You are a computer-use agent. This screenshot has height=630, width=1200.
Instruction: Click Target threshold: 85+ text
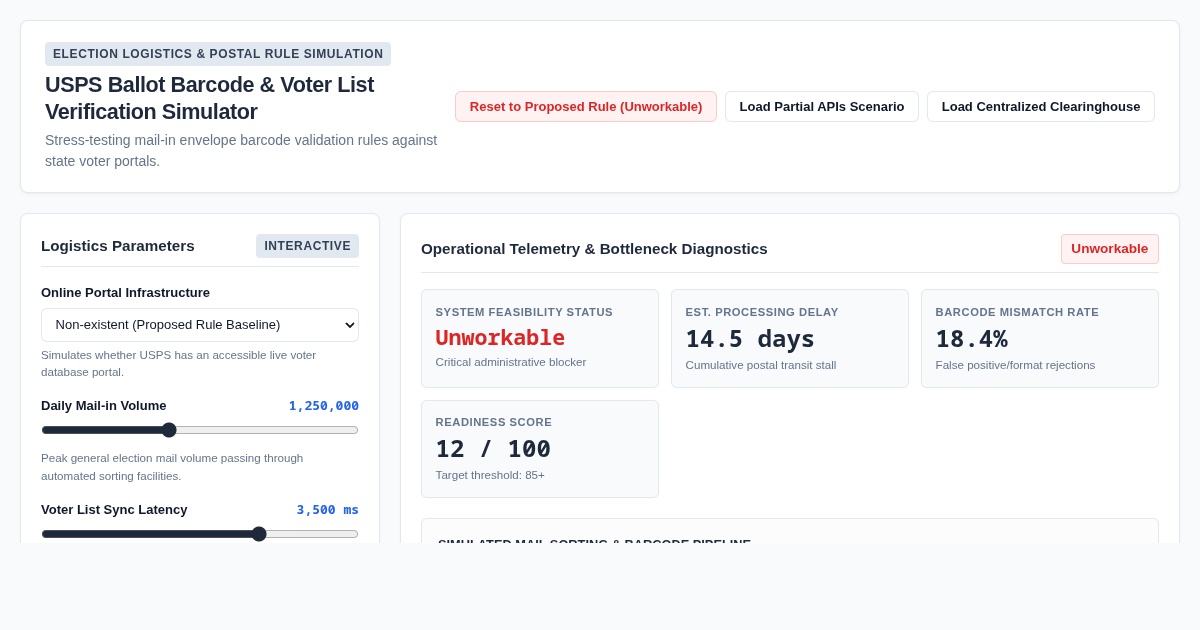[x=490, y=475]
